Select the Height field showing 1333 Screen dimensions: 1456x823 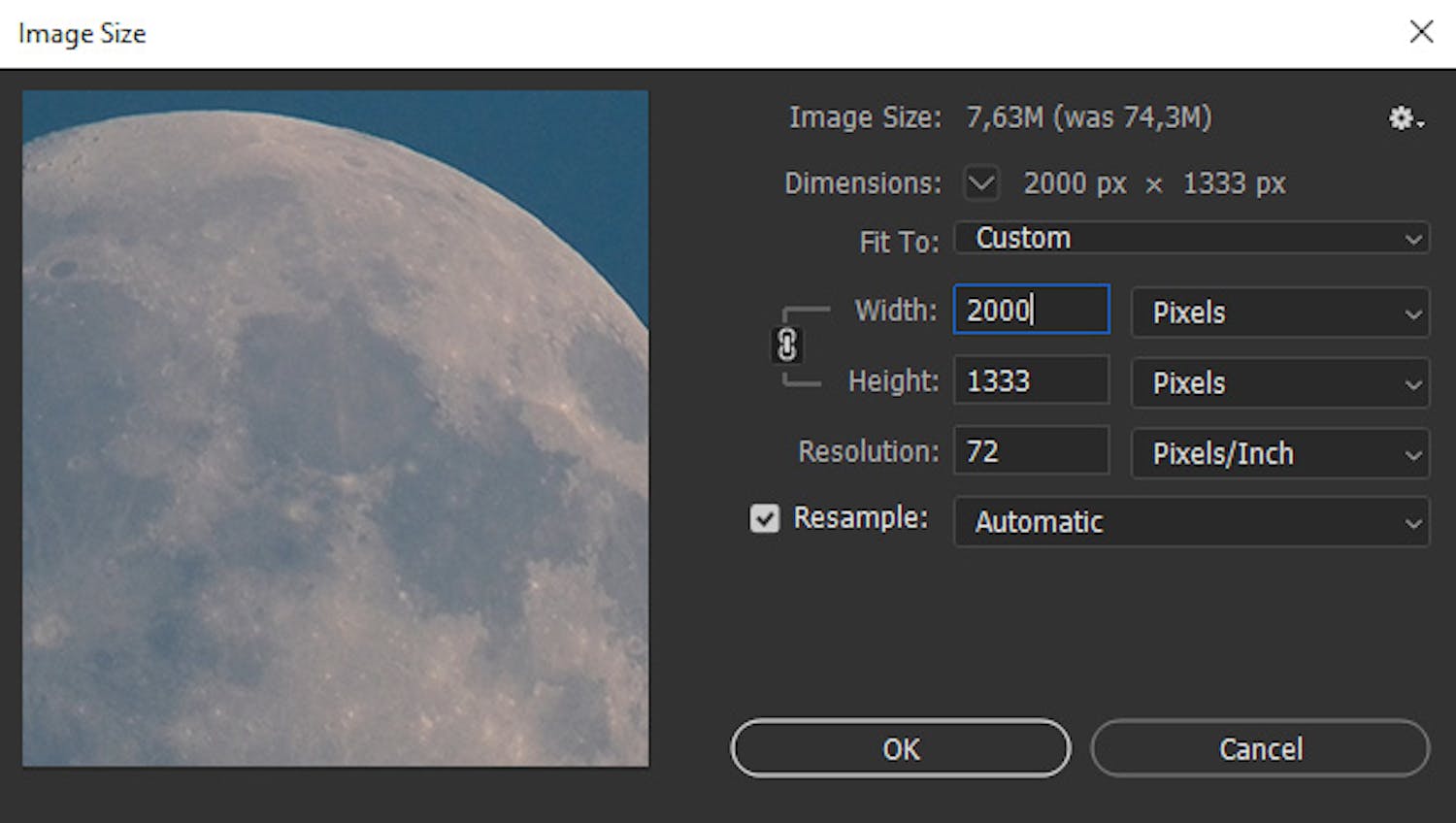click(x=1030, y=379)
